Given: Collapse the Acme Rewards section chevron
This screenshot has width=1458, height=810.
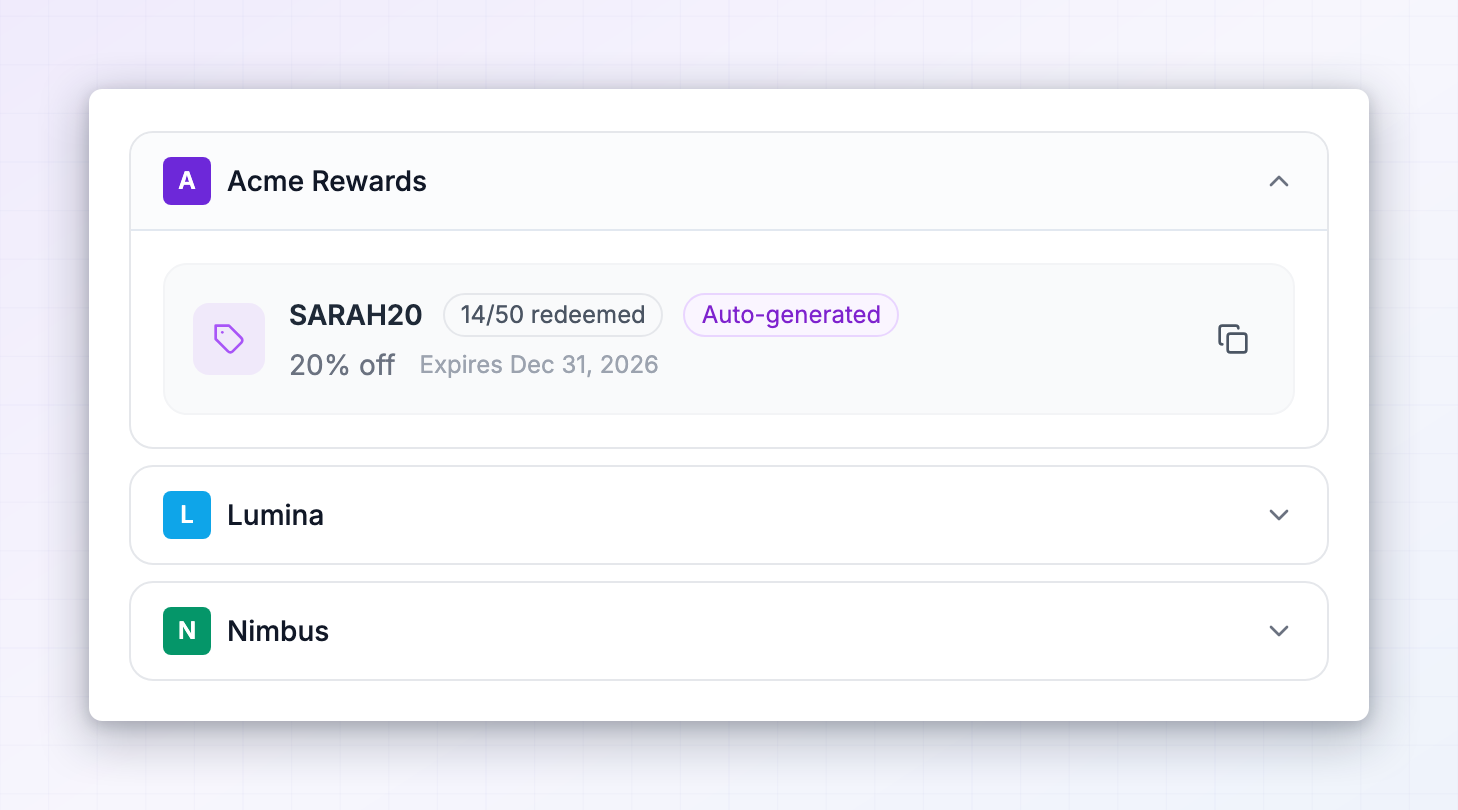Looking at the screenshot, I should pos(1279,181).
